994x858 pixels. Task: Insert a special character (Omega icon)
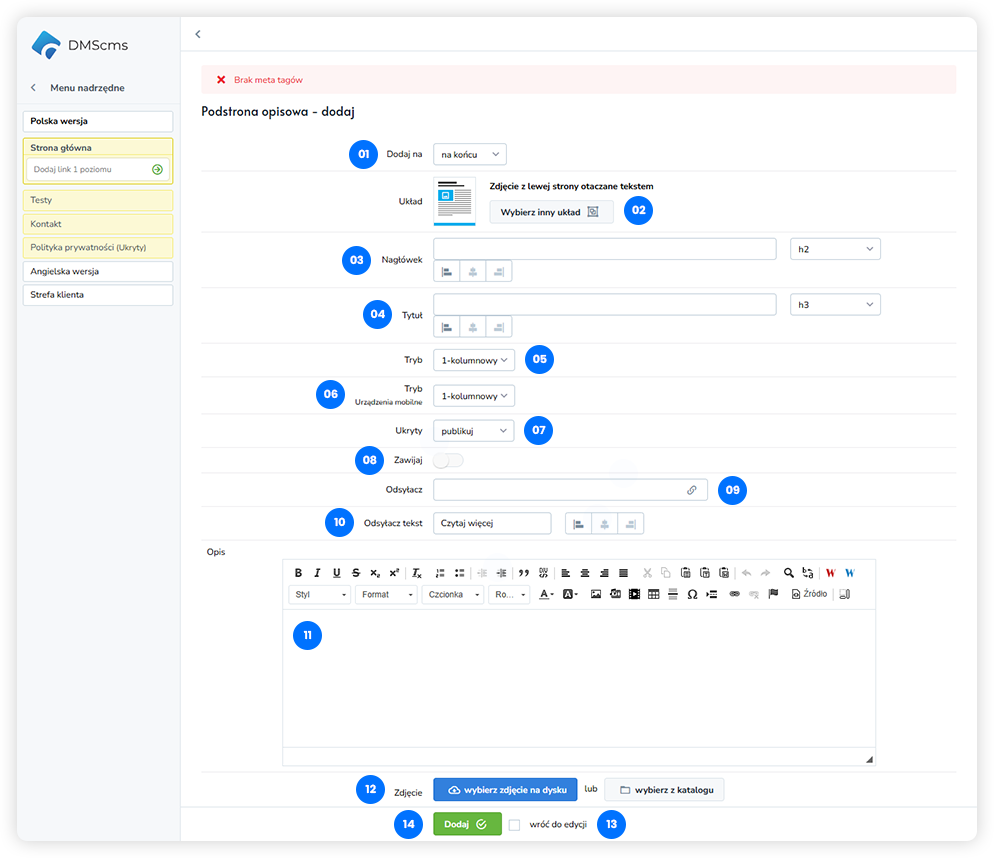click(692, 594)
